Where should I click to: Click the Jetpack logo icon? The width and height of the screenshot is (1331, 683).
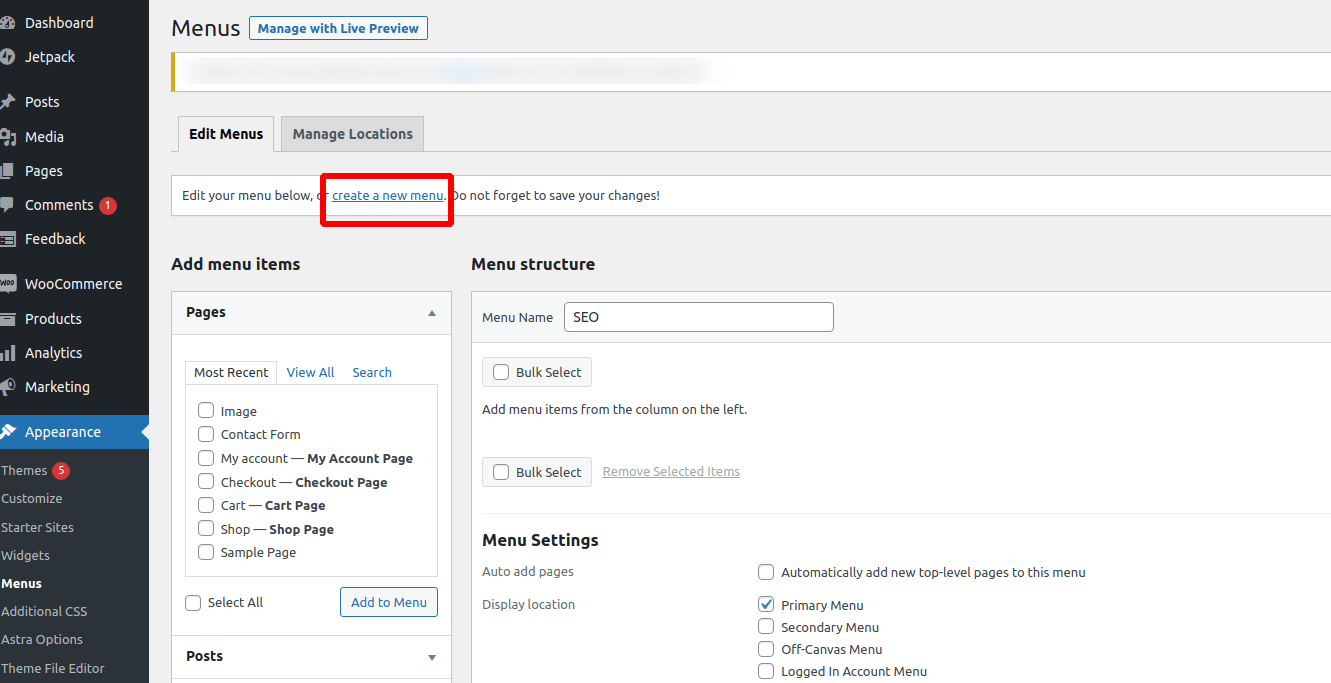tap(7, 57)
